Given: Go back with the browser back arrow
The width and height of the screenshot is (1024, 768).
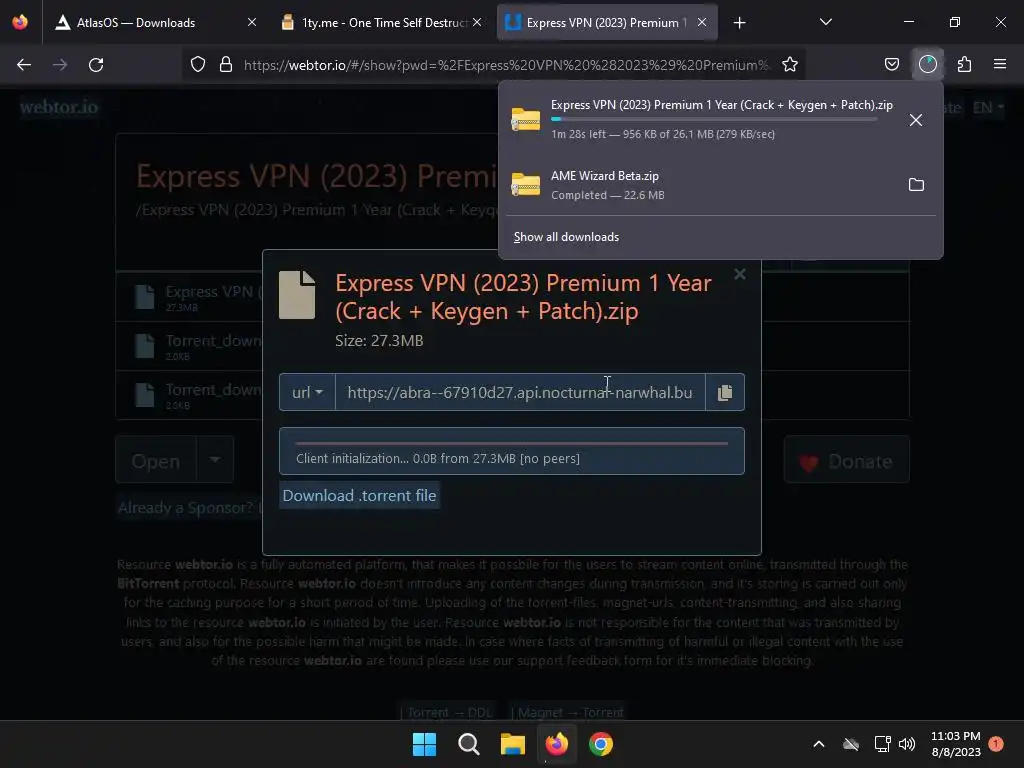Looking at the screenshot, I should [24, 65].
